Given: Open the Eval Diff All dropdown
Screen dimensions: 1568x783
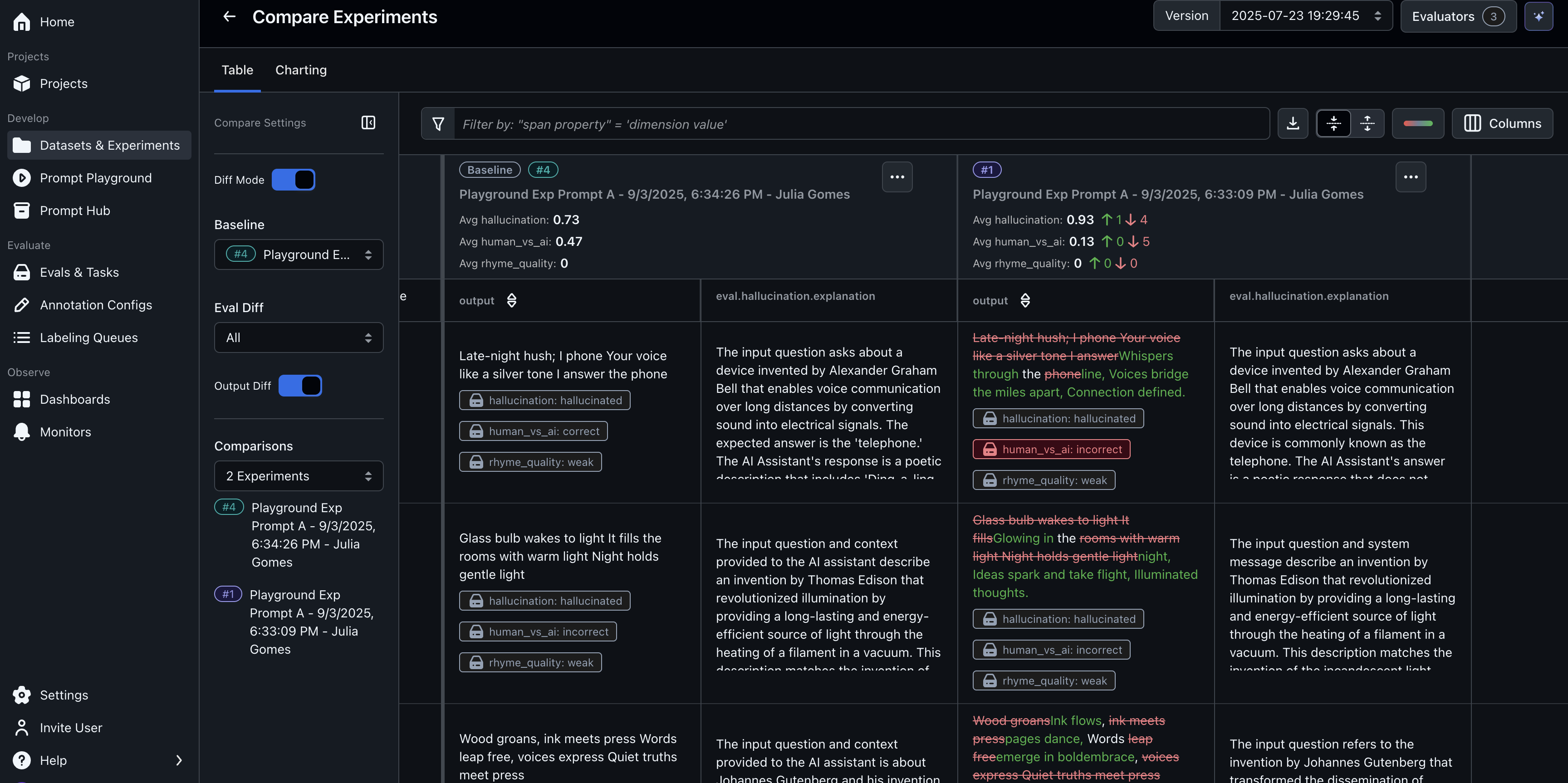Looking at the screenshot, I should pos(298,338).
